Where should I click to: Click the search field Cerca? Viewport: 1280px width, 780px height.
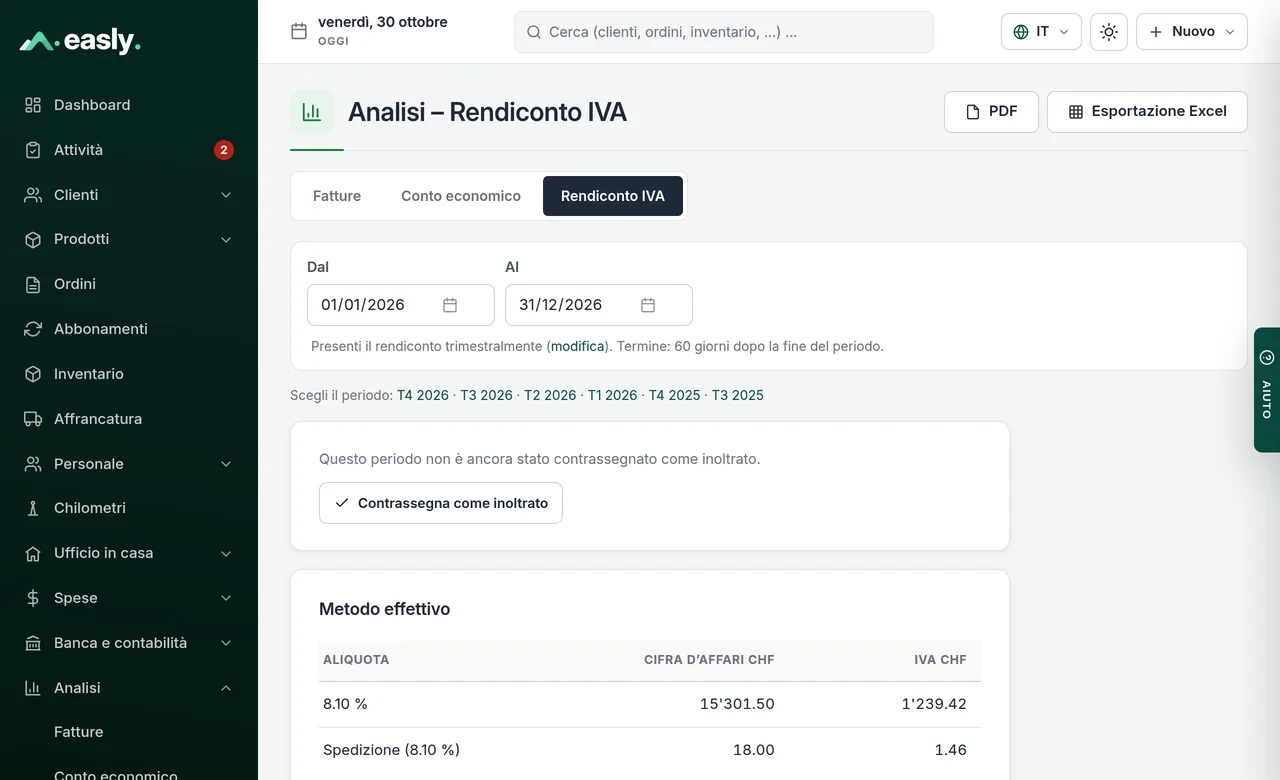(x=724, y=32)
